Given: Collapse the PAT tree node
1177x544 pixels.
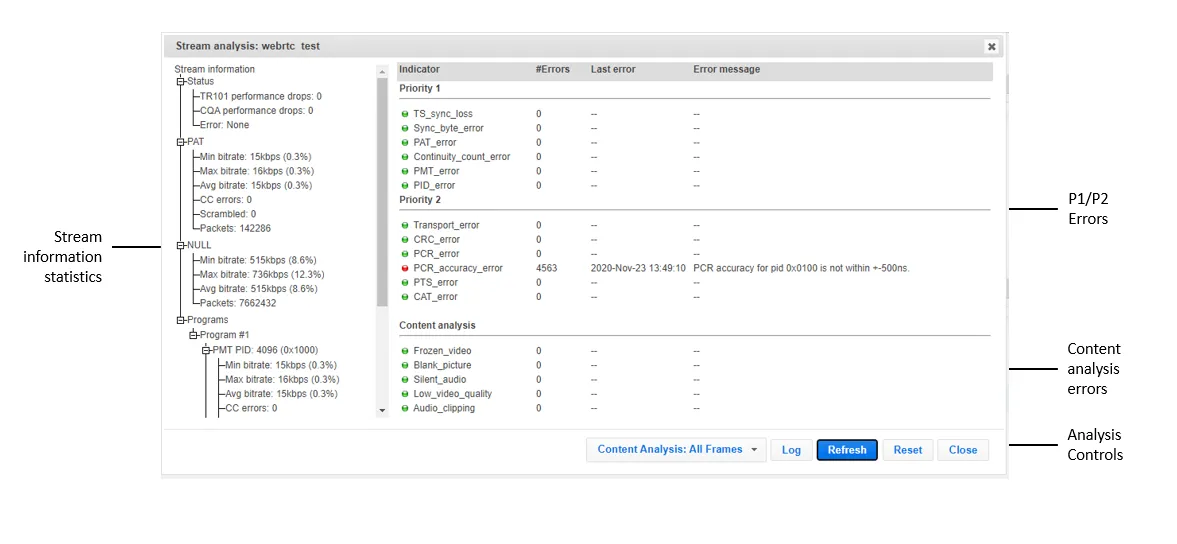Looking at the screenshot, I should tap(181, 141).
